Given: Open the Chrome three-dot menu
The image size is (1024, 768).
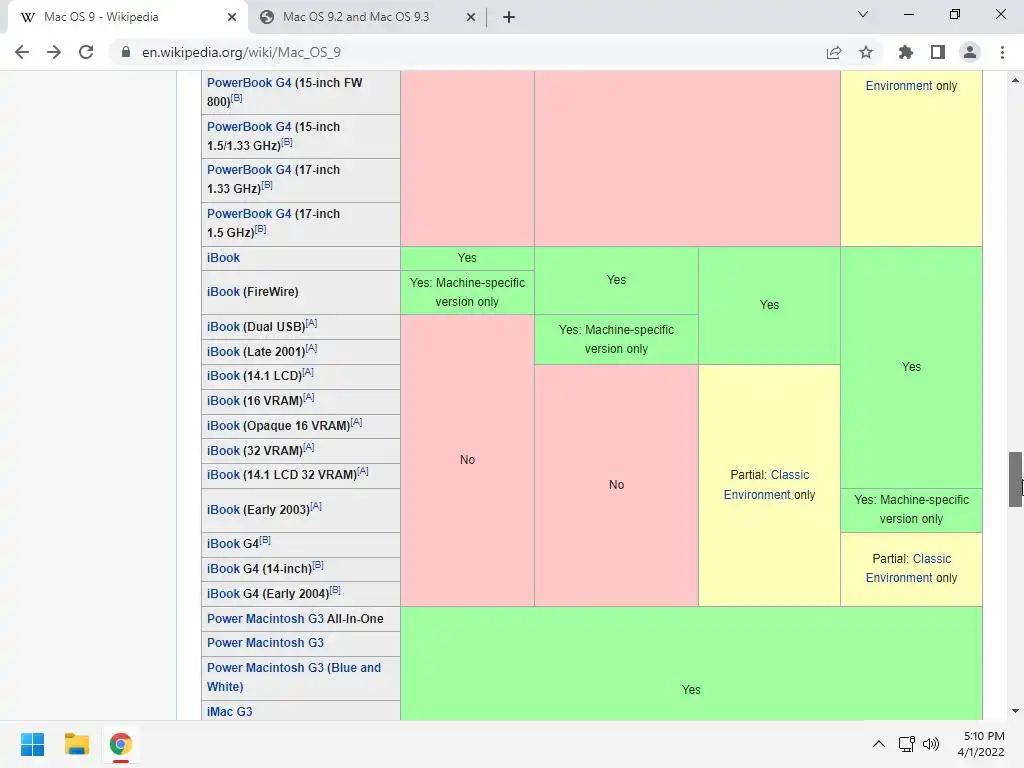Looking at the screenshot, I should (x=1002, y=52).
